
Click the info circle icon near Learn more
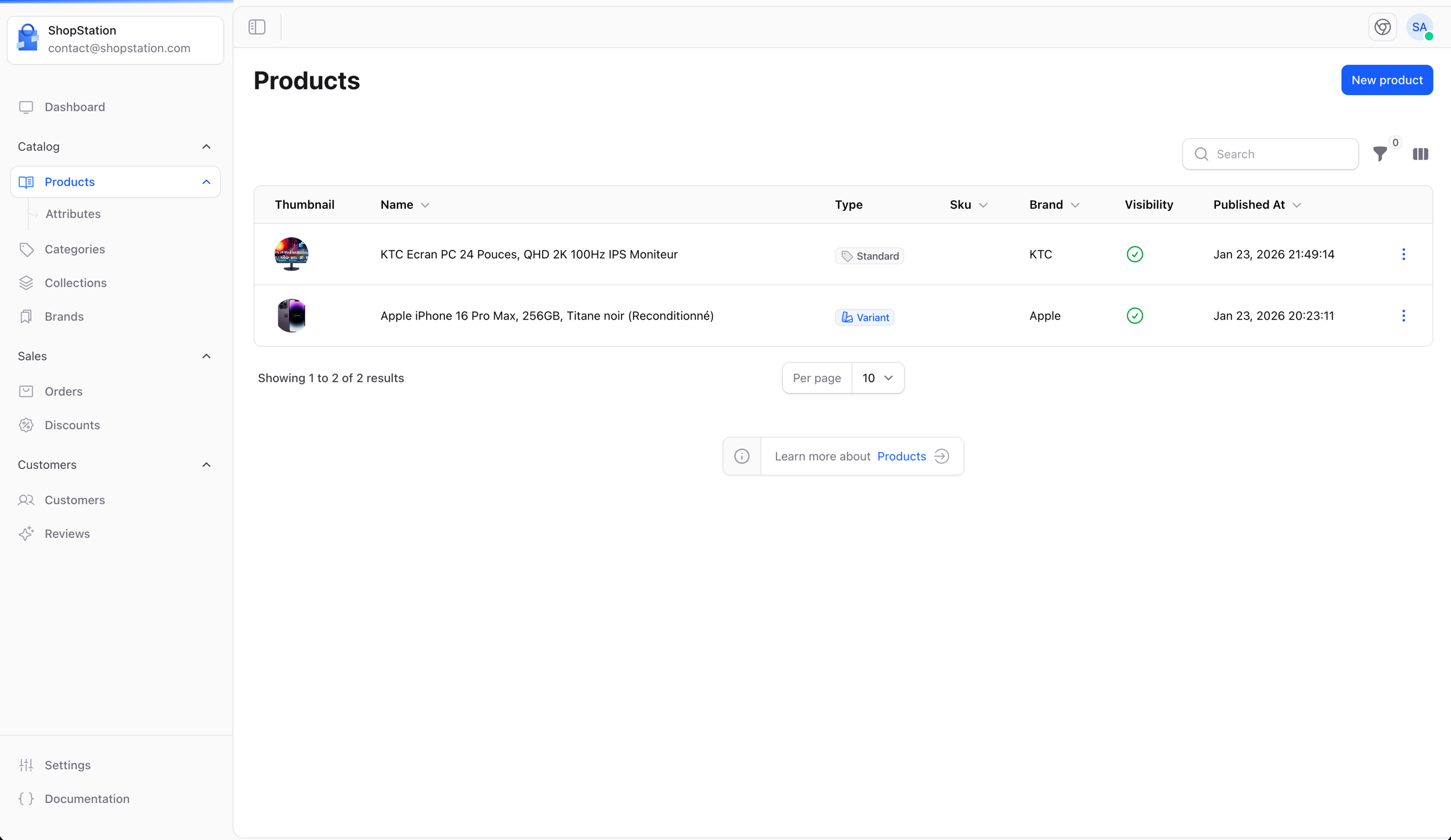coord(742,456)
